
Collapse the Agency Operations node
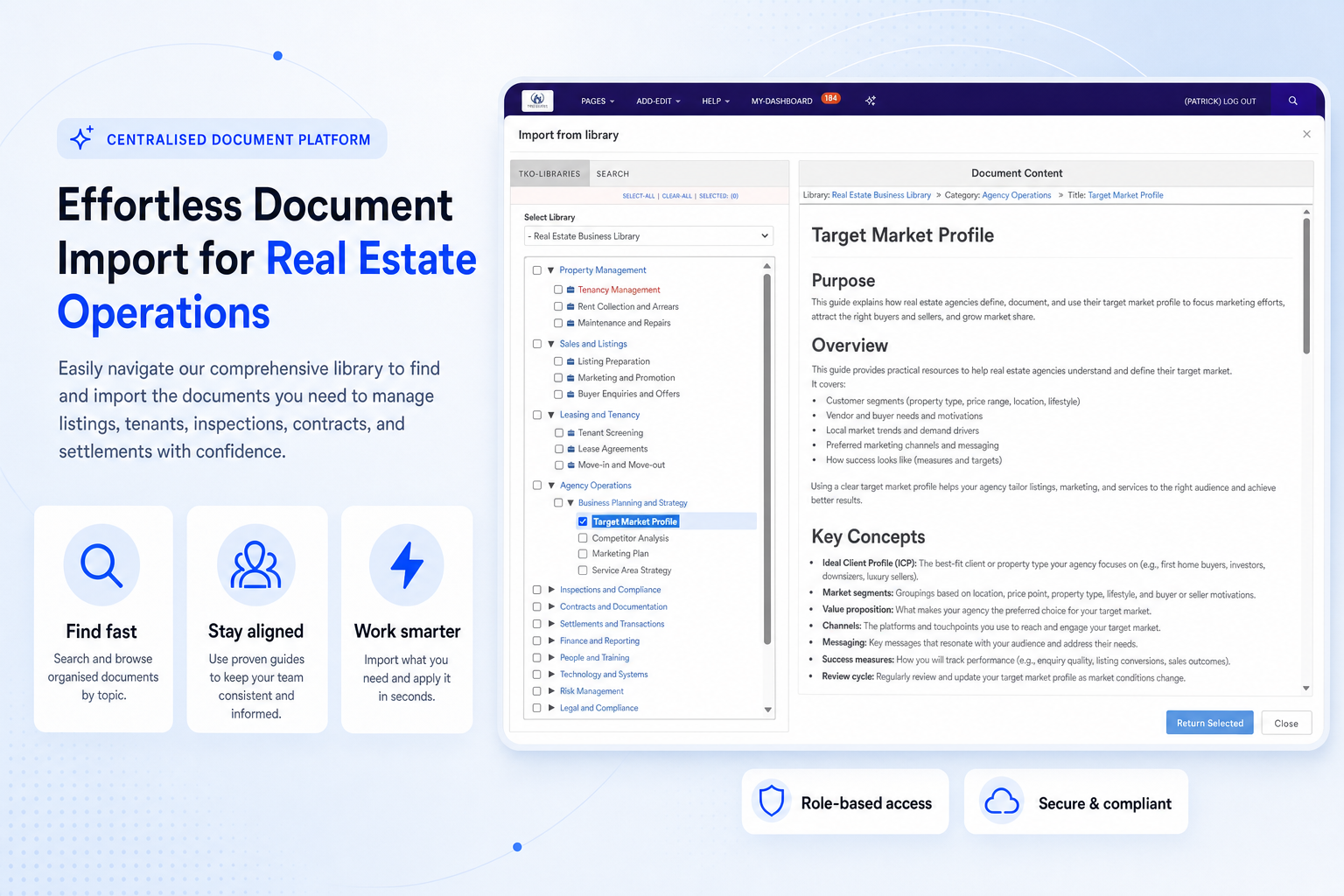pos(551,485)
